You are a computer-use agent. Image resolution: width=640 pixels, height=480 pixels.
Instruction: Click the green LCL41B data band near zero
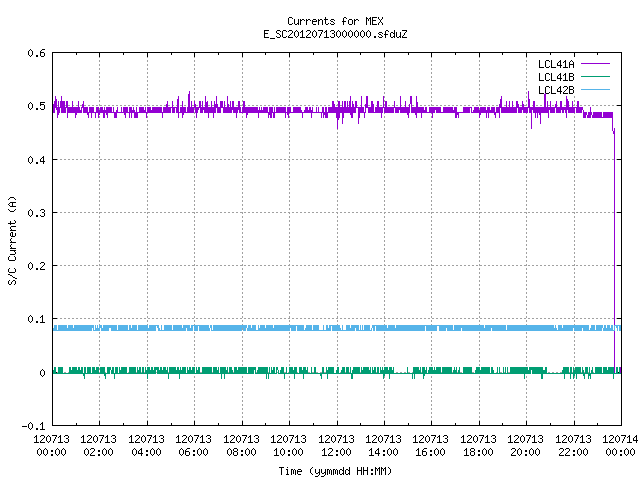(337, 371)
